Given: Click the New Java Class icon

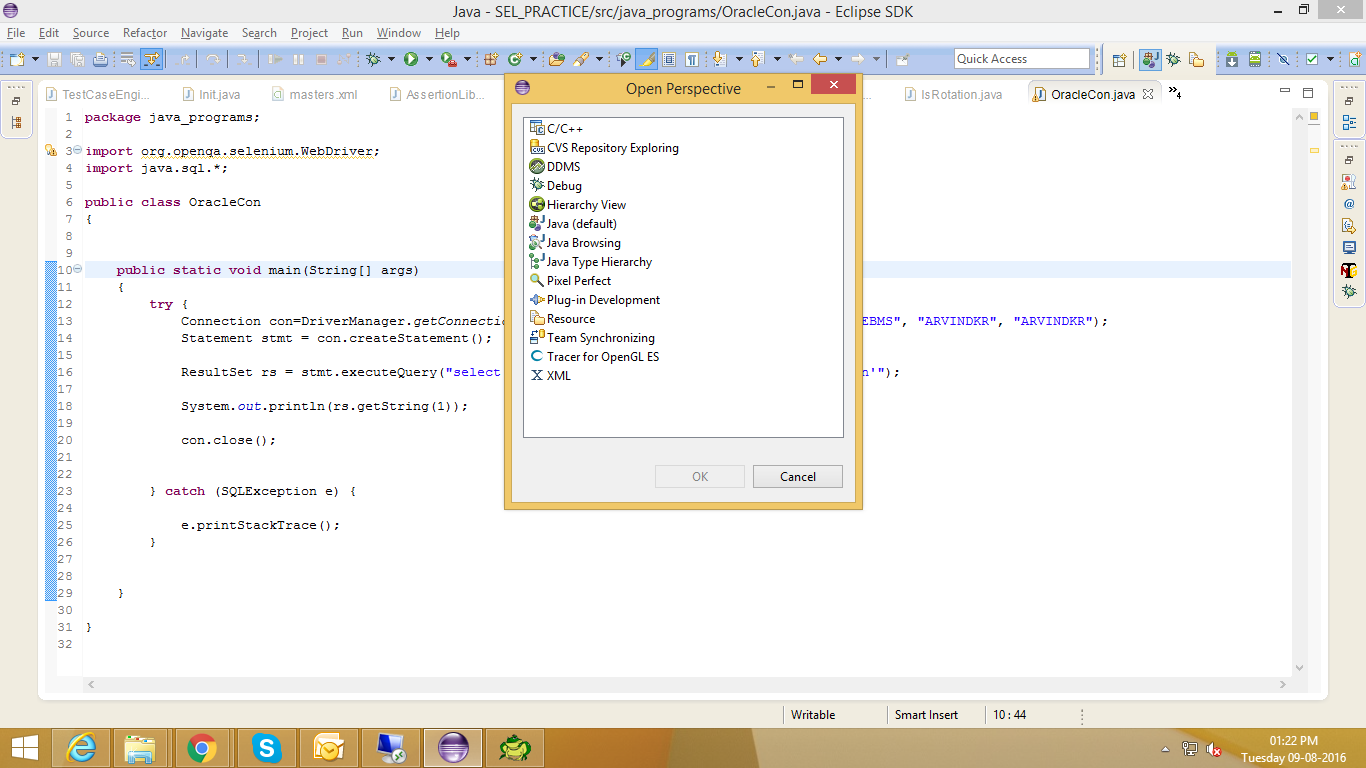Looking at the screenshot, I should [x=515, y=59].
